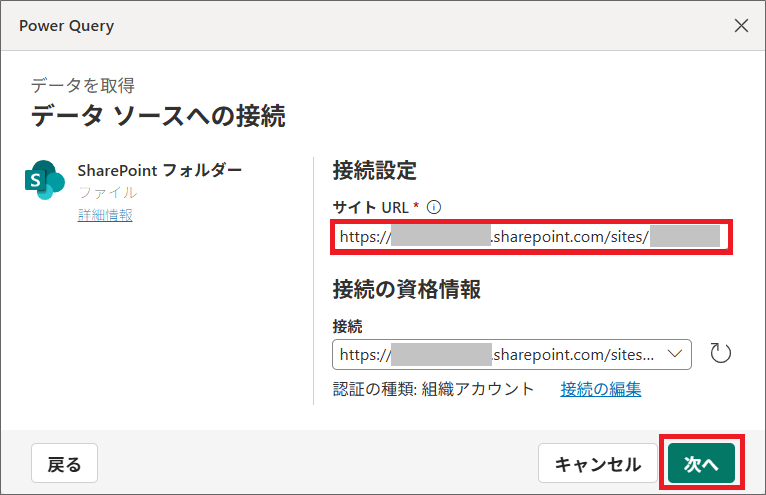This screenshot has height=495, width=766.
Task: Open the 詳細情報 link
Action: [x=105, y=215]
